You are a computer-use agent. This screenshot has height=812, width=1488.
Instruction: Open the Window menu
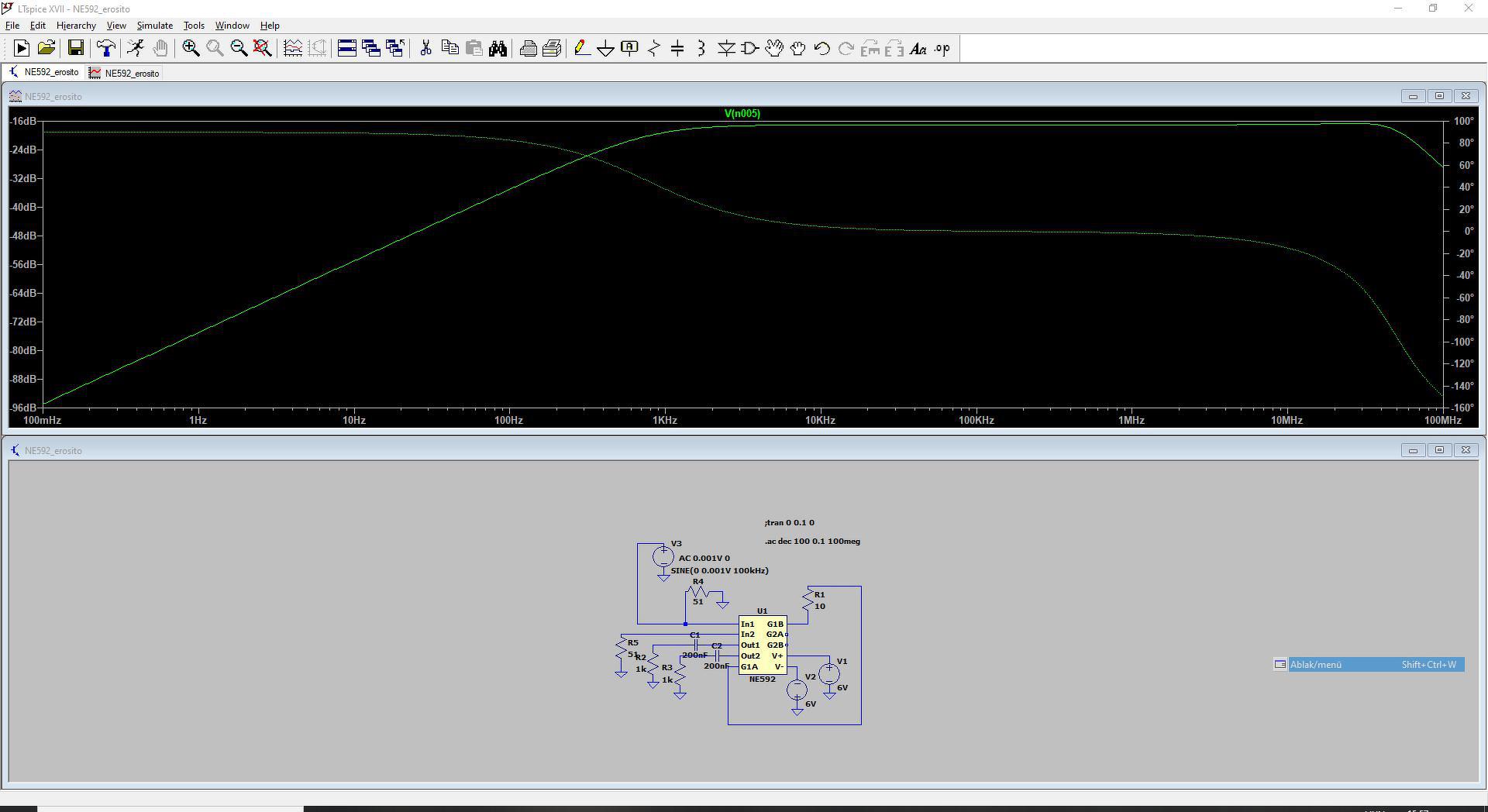(232, 26)
